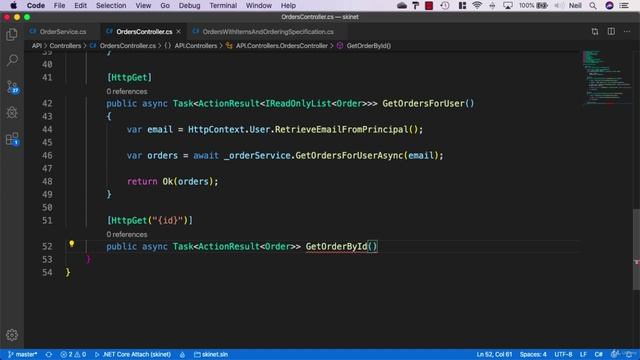The height and width of the screenshot is (360, 640).
Task: Click GetOrdersForUserAsync on line 46
Action: pos(349,156)
